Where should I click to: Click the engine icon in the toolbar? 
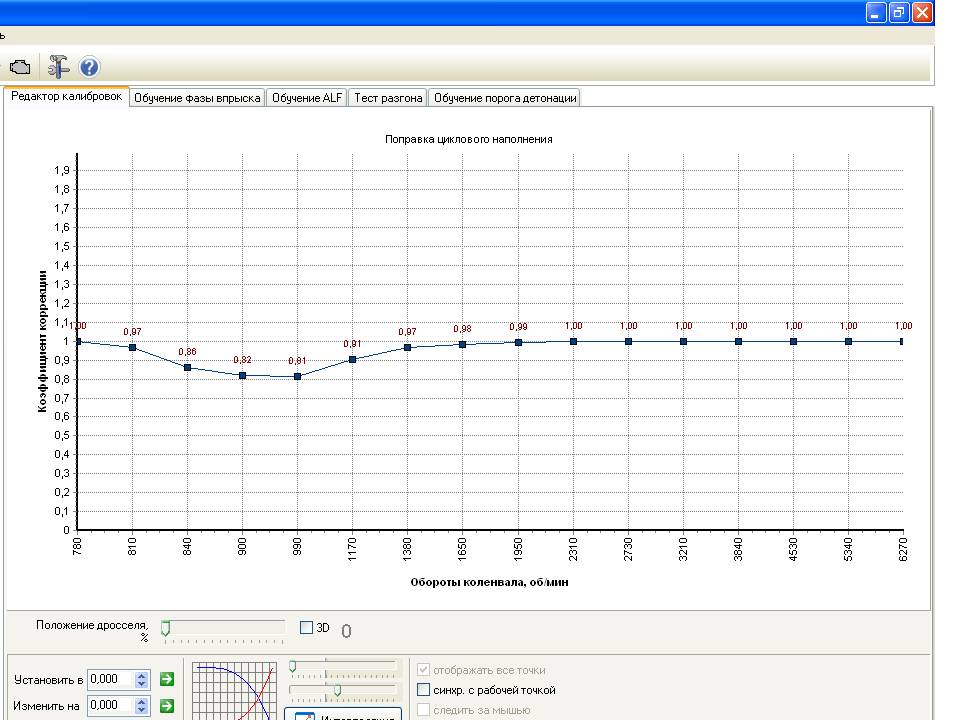pyautogui.click(x=20, y=67)
